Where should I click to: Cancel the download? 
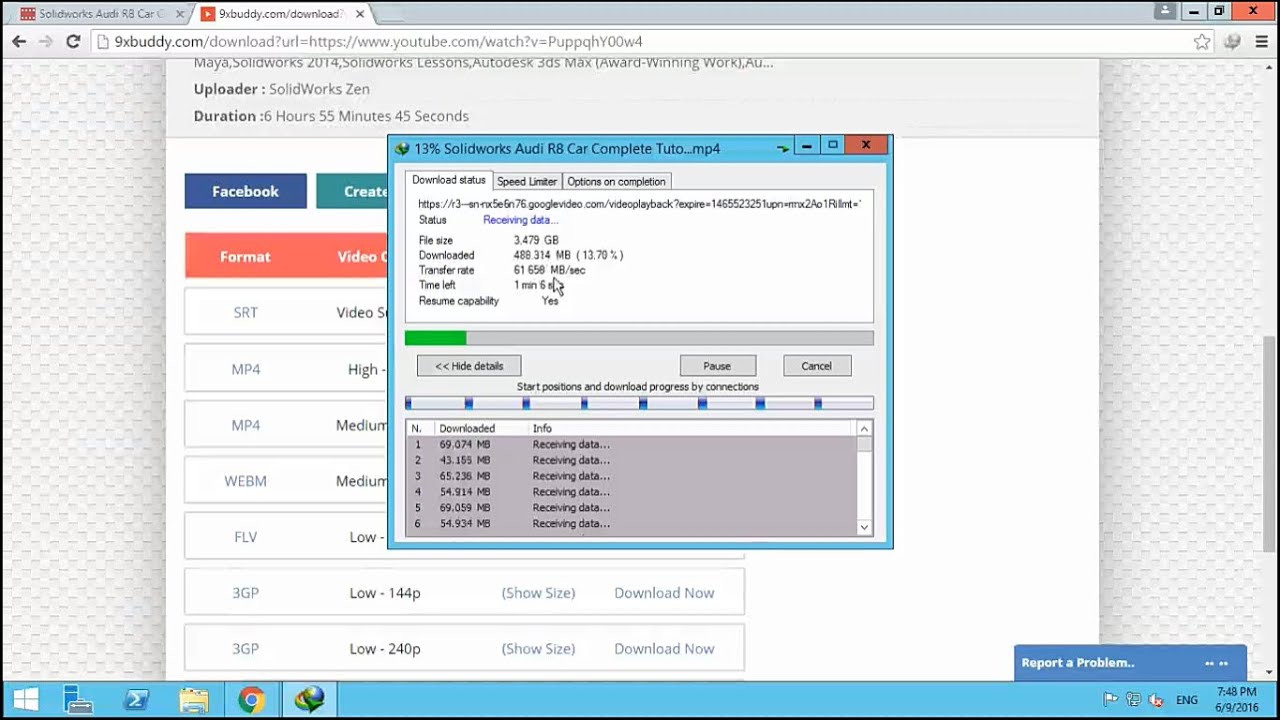(816, 366)
